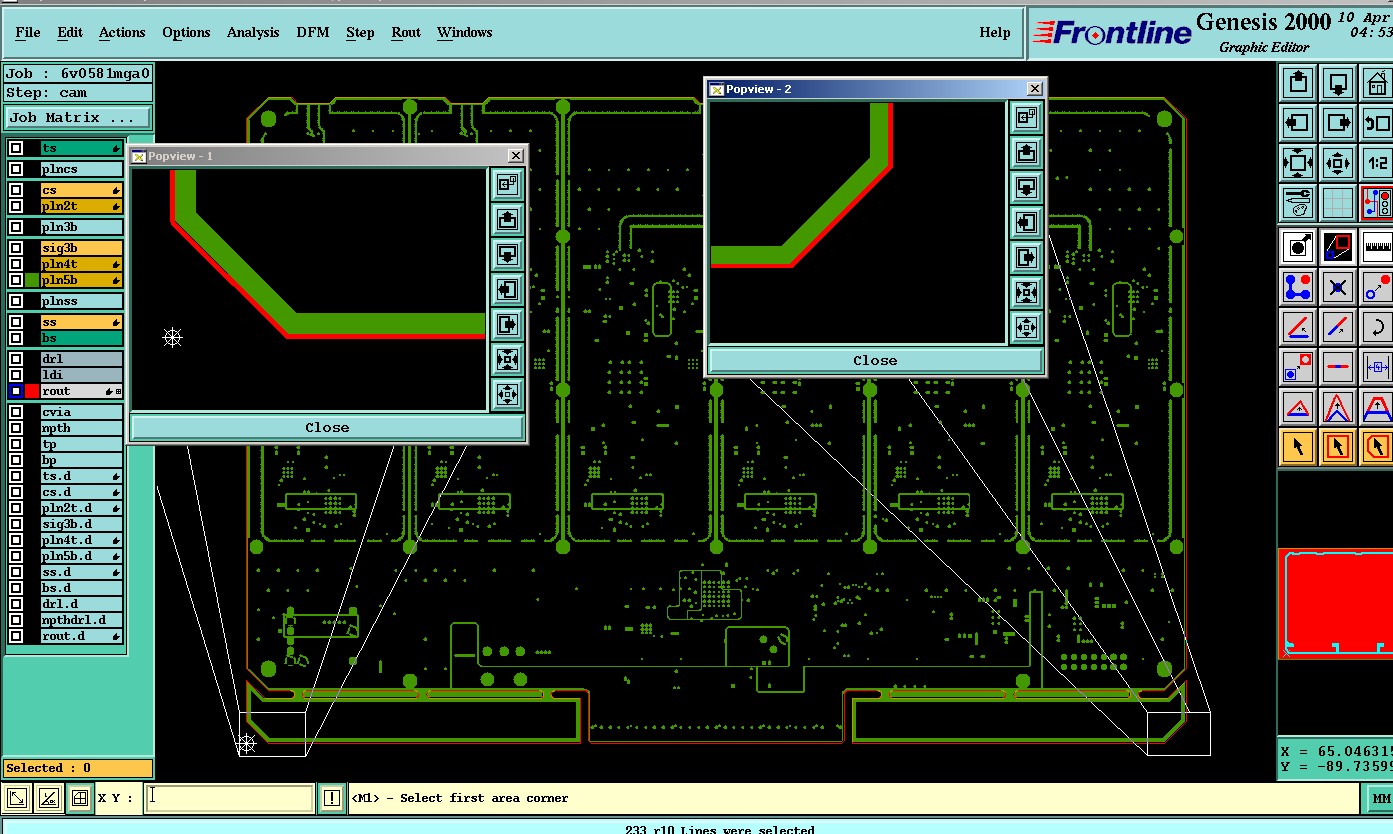This screenshot has width=1393, height=834.
Task: Click the traffic light control icon
Action: pos(1377,203)
